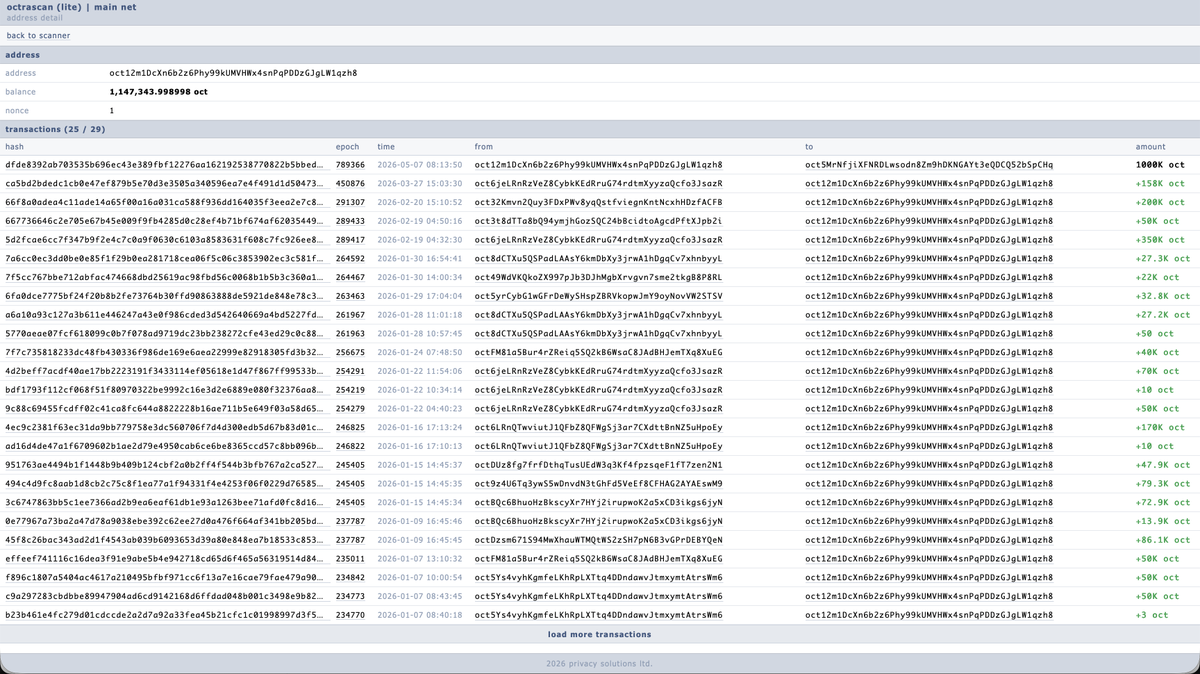The height and width of the screenshot is (674, 1200).
Task: Open sender address octDzsm671S94MwXhauWTMQtWS2
Action: 598,540
